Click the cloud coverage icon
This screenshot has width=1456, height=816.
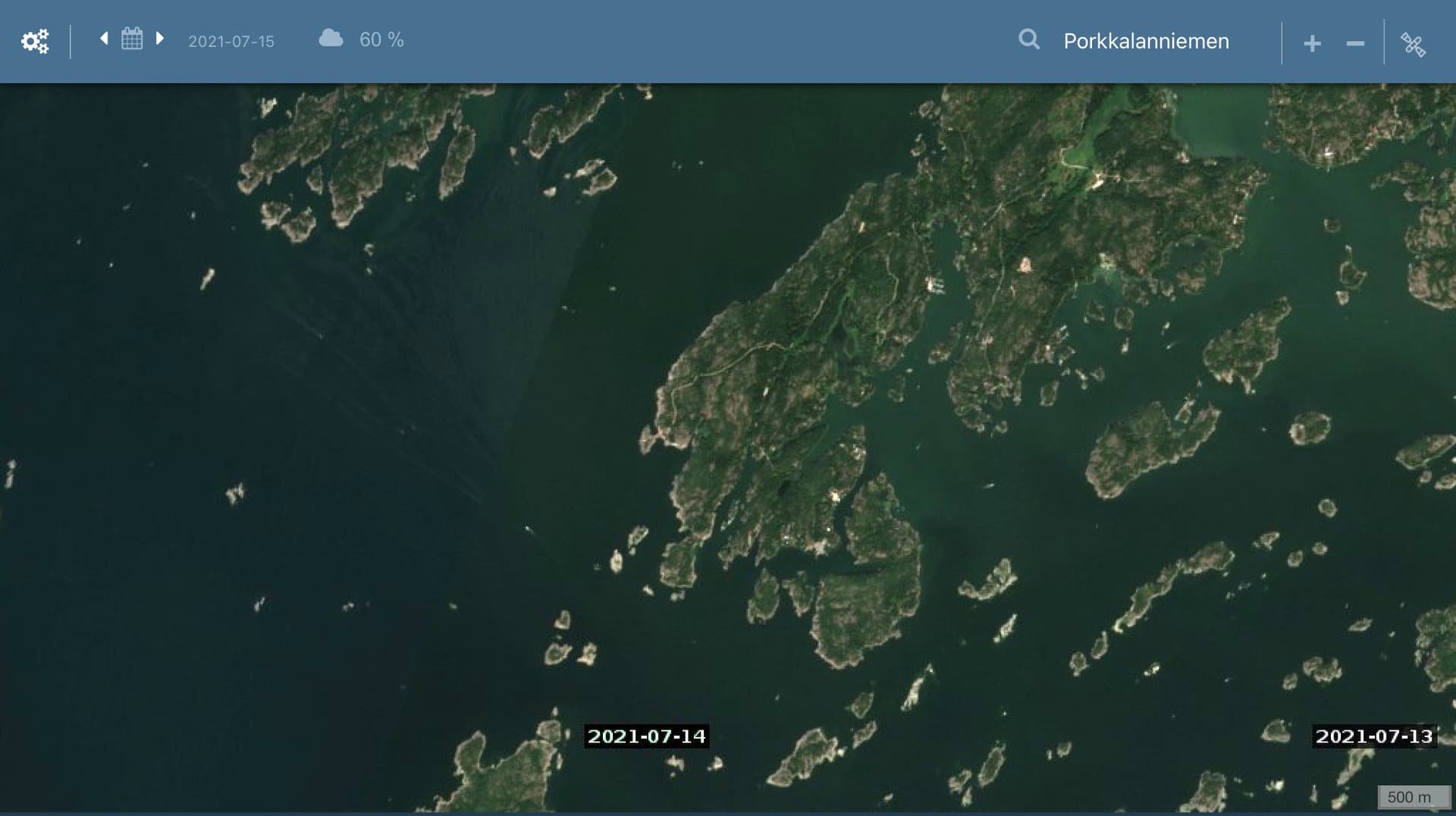[331, 39]
